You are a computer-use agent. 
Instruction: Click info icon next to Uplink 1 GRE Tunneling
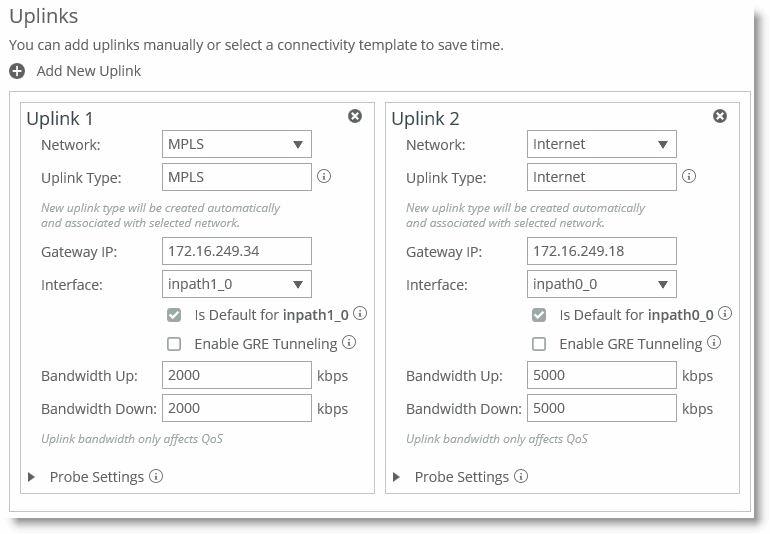coord(349,343)
